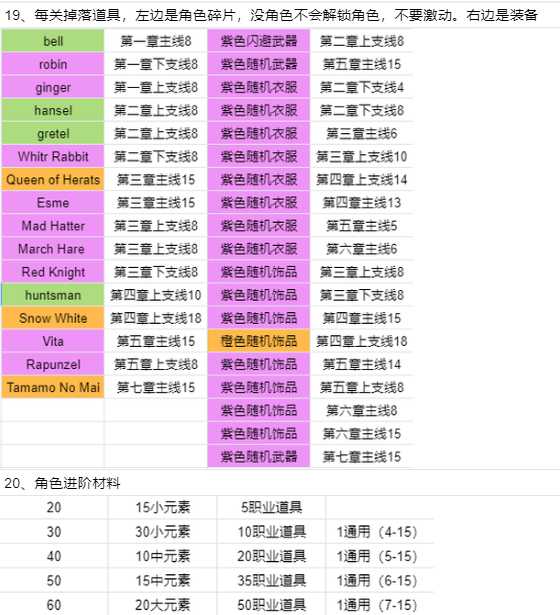The height and width of the screenshot is (615, 560).
Task: Select the 'Tamamo No Mai' cell
Action: click(x=53, y=388)
